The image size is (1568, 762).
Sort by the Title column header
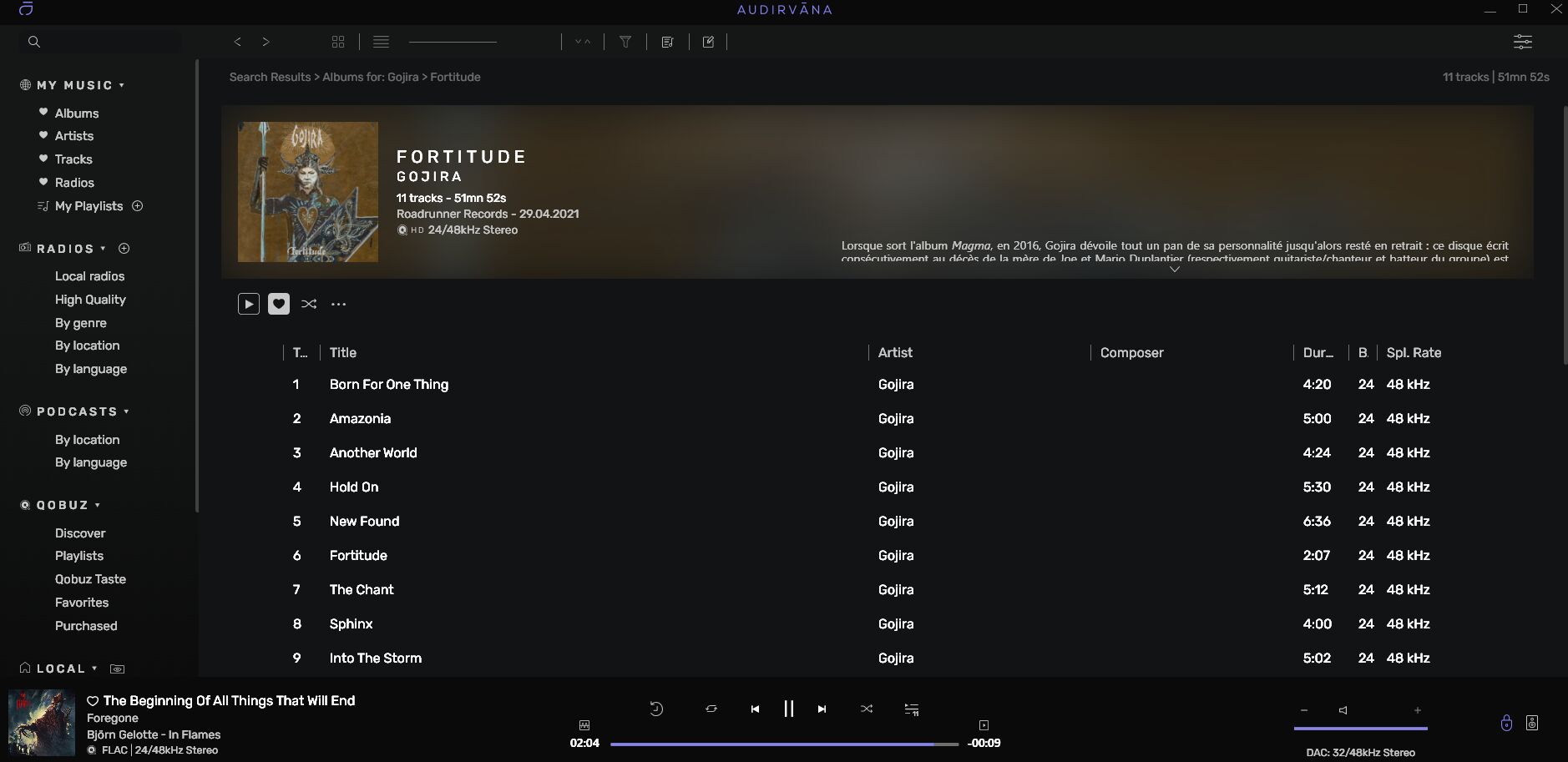point(343,352)
